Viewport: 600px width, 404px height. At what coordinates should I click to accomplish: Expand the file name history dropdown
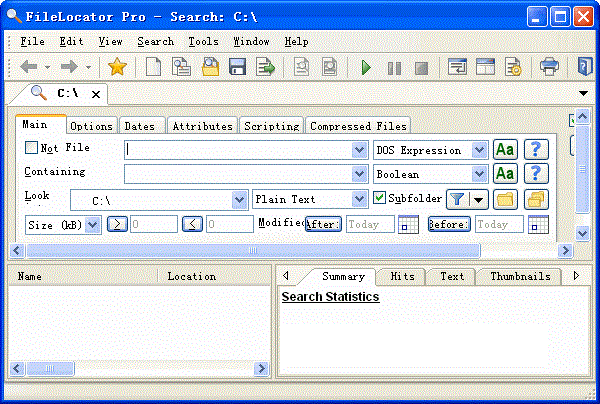pos(359,150)
